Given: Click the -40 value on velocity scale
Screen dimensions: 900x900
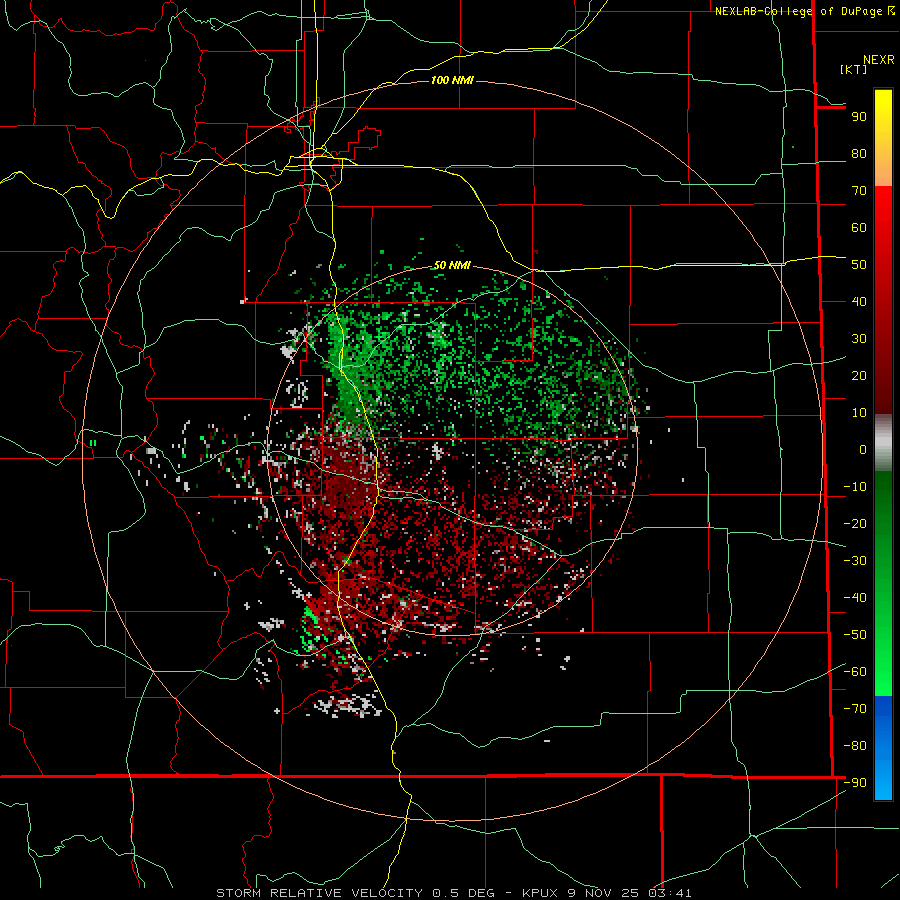Looking at the screenshot, I should [855, 598].
